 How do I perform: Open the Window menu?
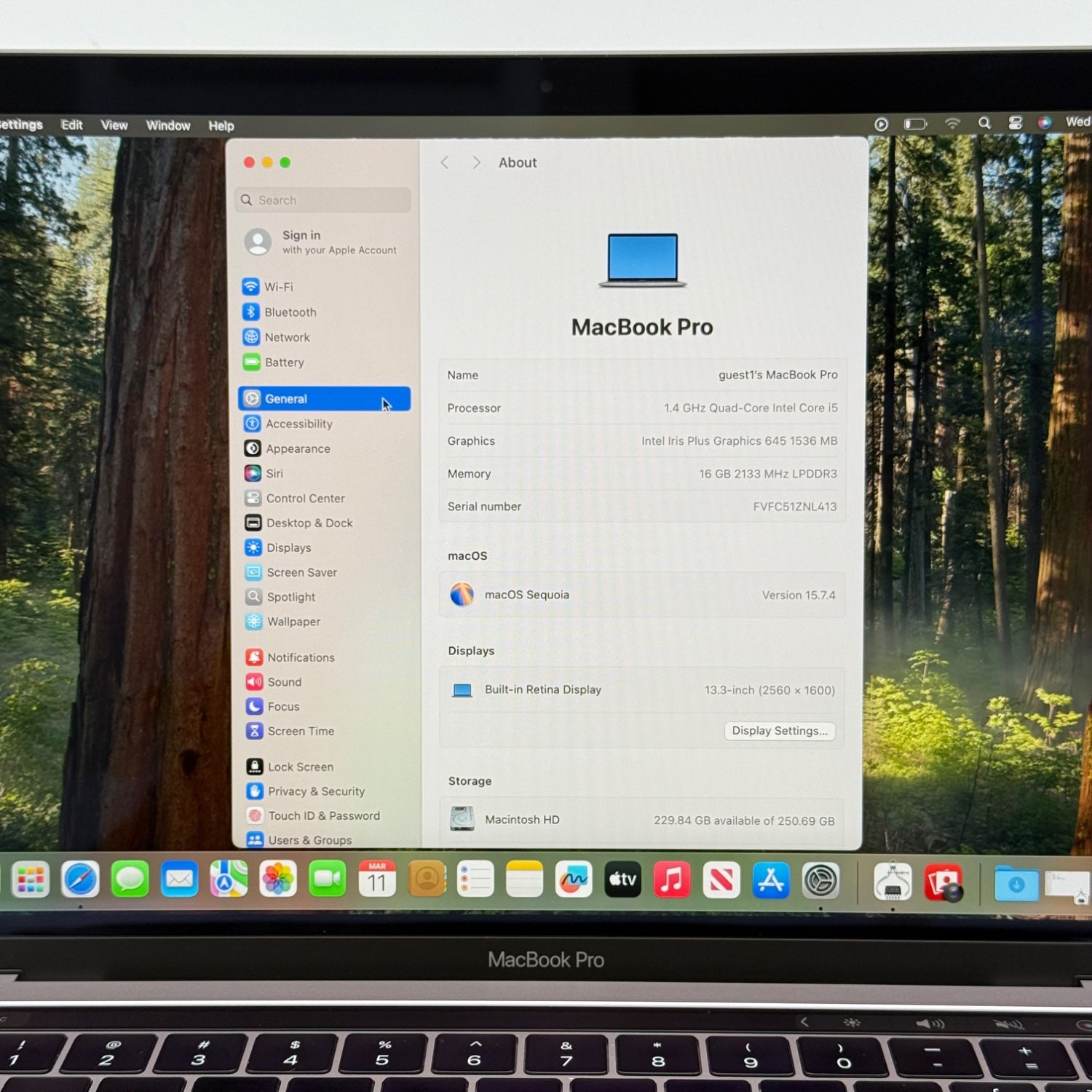[168, 125]
